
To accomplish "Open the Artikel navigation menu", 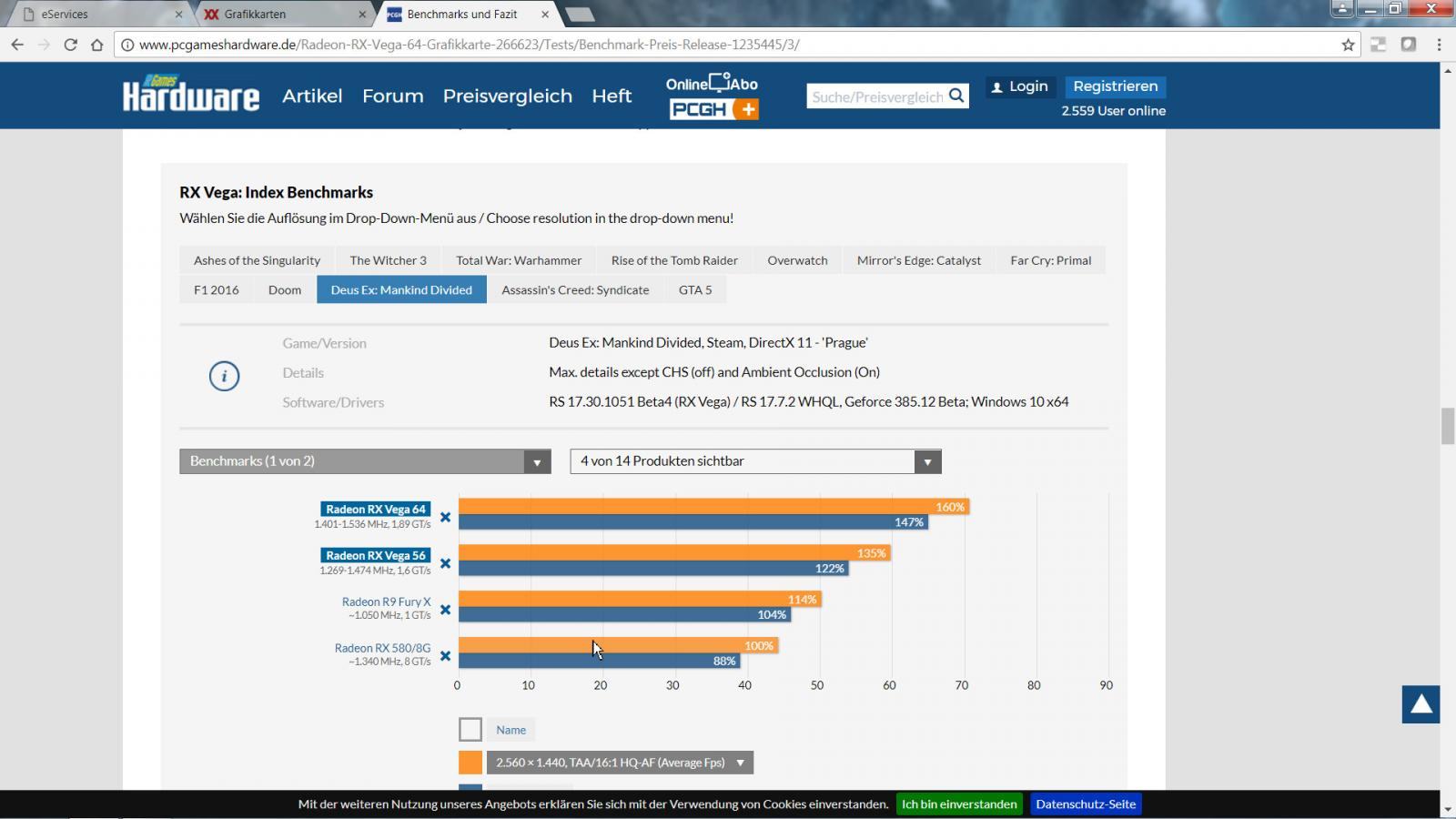I will pos(312,96).
